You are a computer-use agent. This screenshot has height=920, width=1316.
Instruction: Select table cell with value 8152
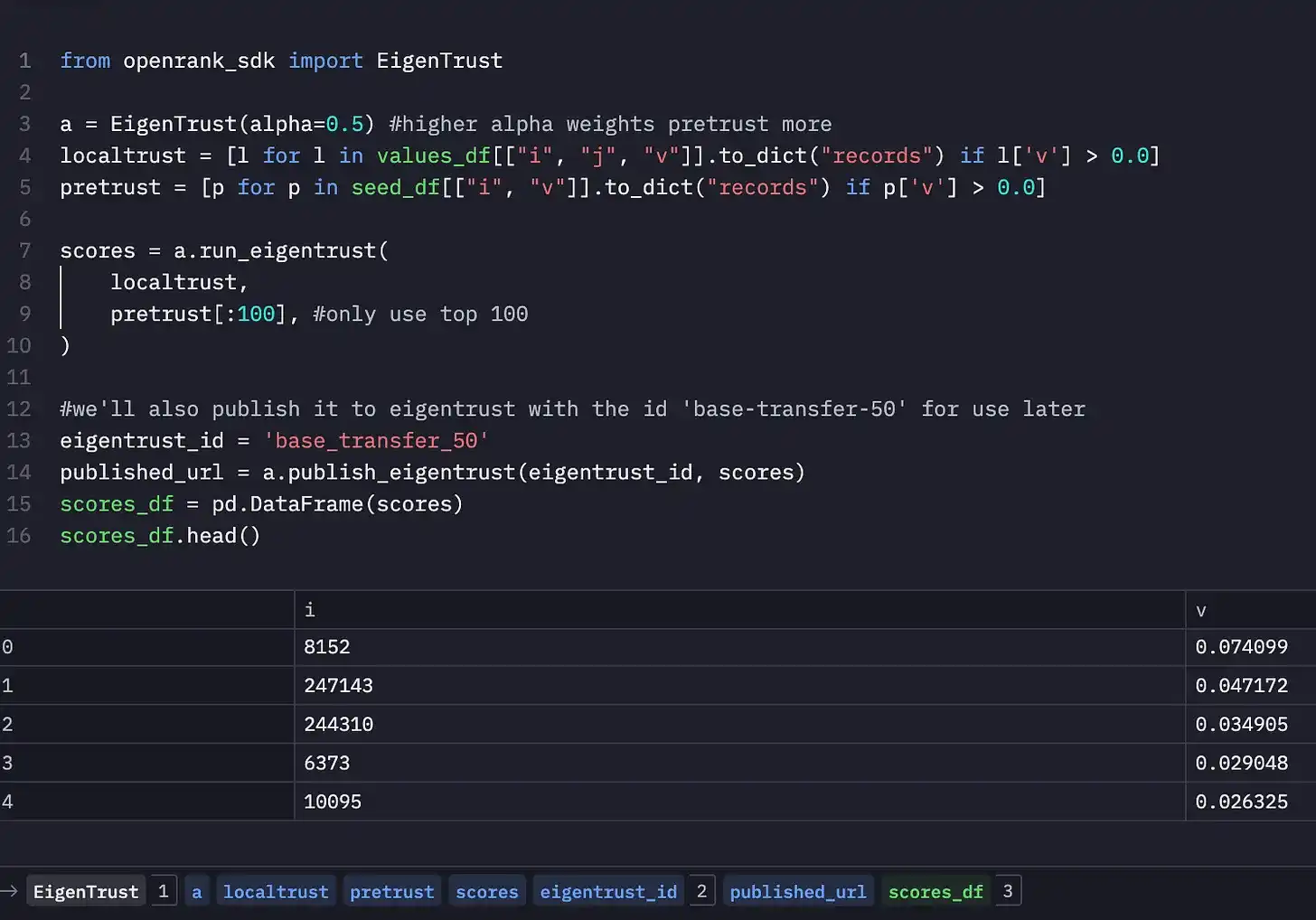point(327,647)
